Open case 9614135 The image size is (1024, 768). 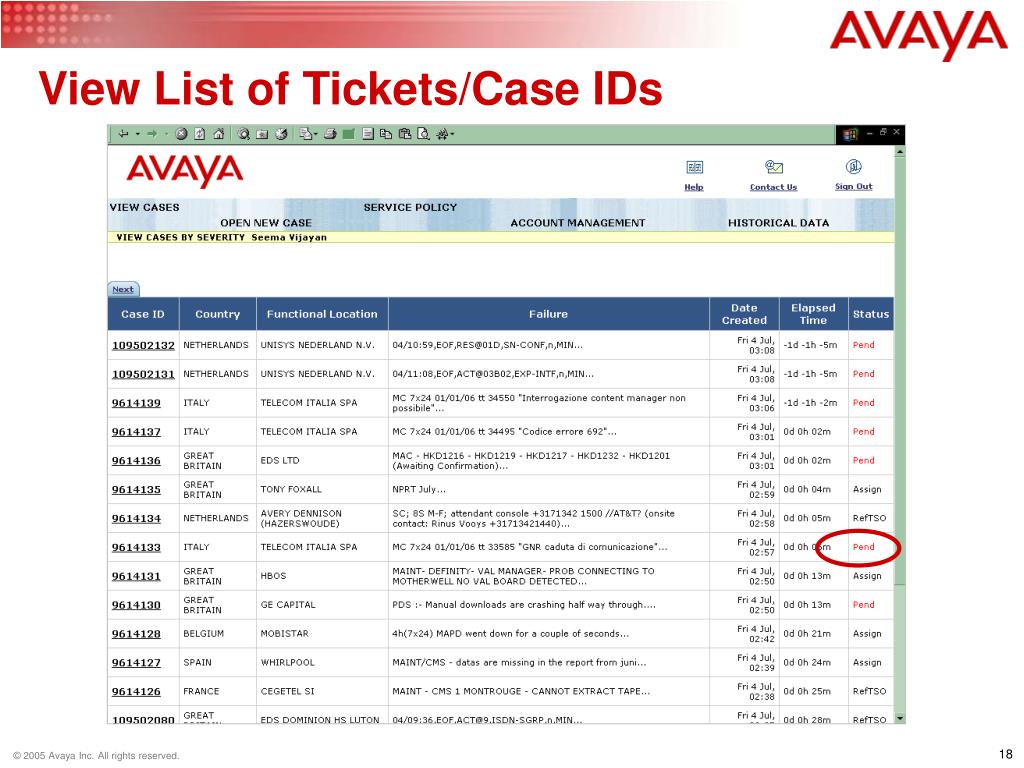pyautogui.click(x=136, y=490)
